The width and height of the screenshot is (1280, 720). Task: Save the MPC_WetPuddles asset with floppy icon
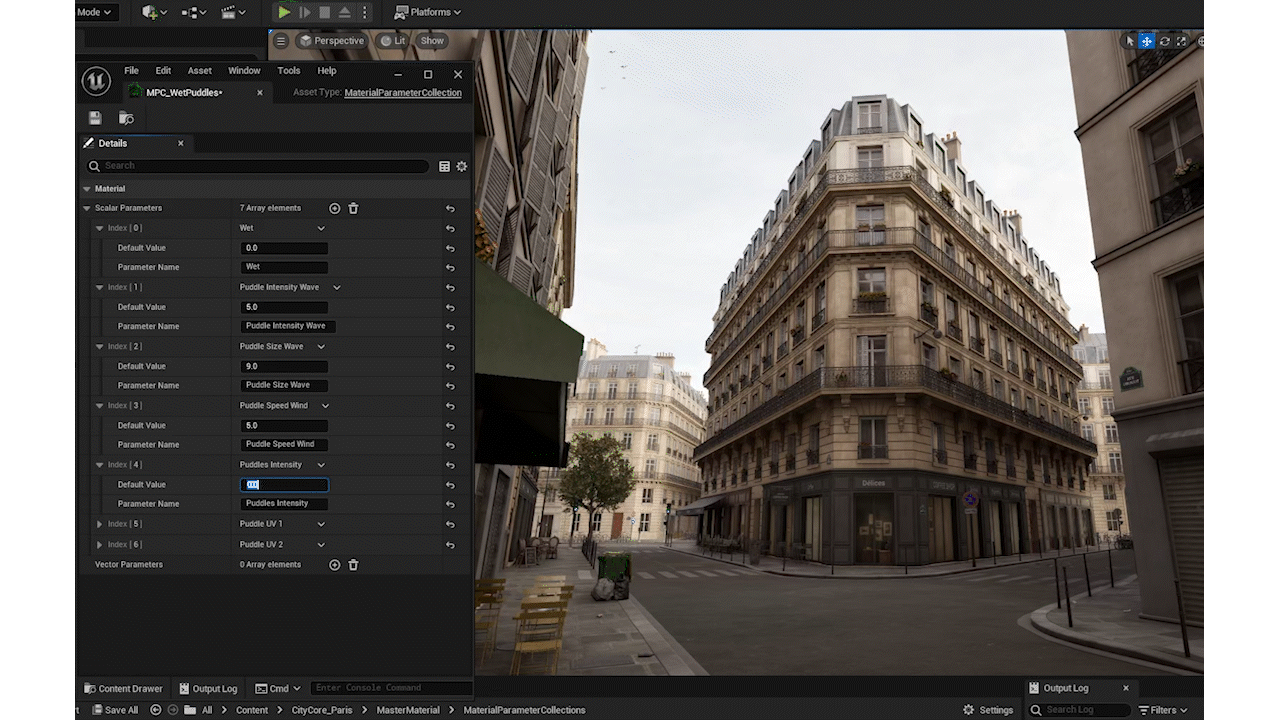pos(95,118)
